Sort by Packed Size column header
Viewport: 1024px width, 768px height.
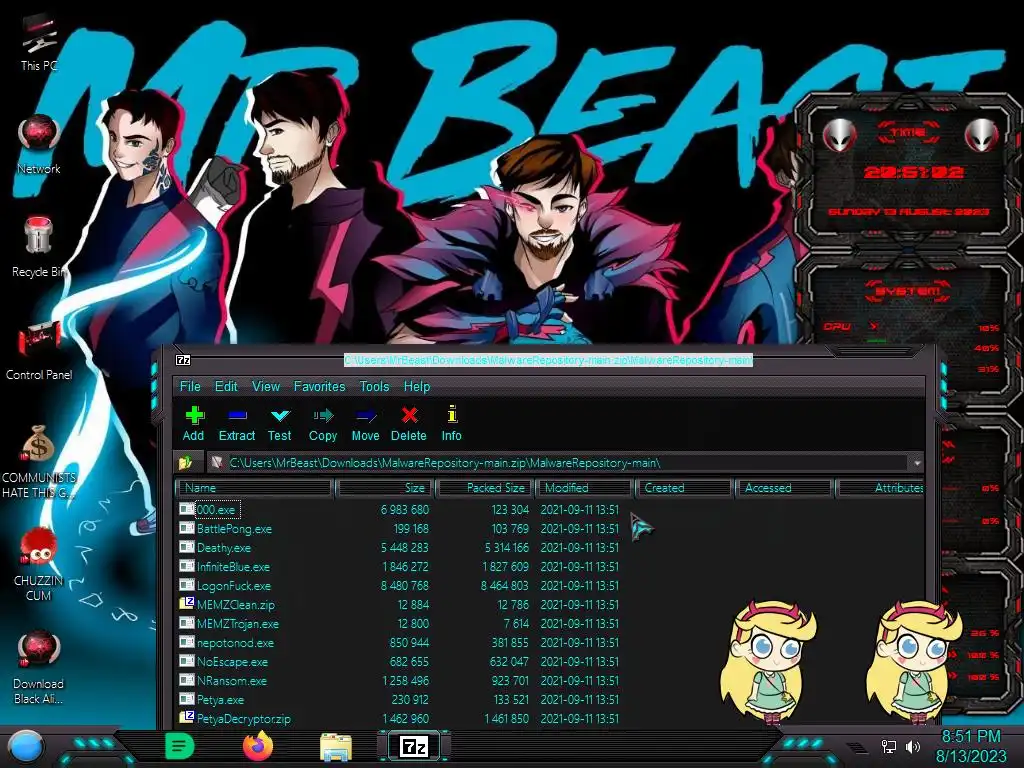[x=485, y=488]
